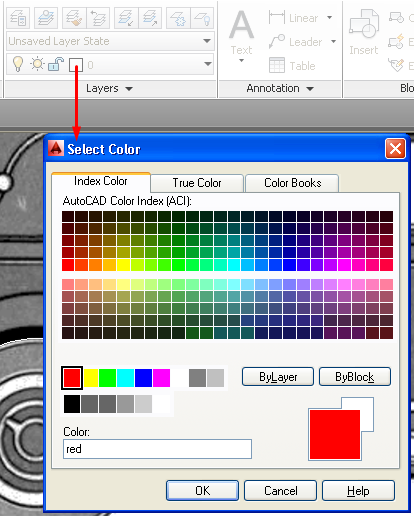
Task: Click the Layer Match icon
Action: point(74,18)
